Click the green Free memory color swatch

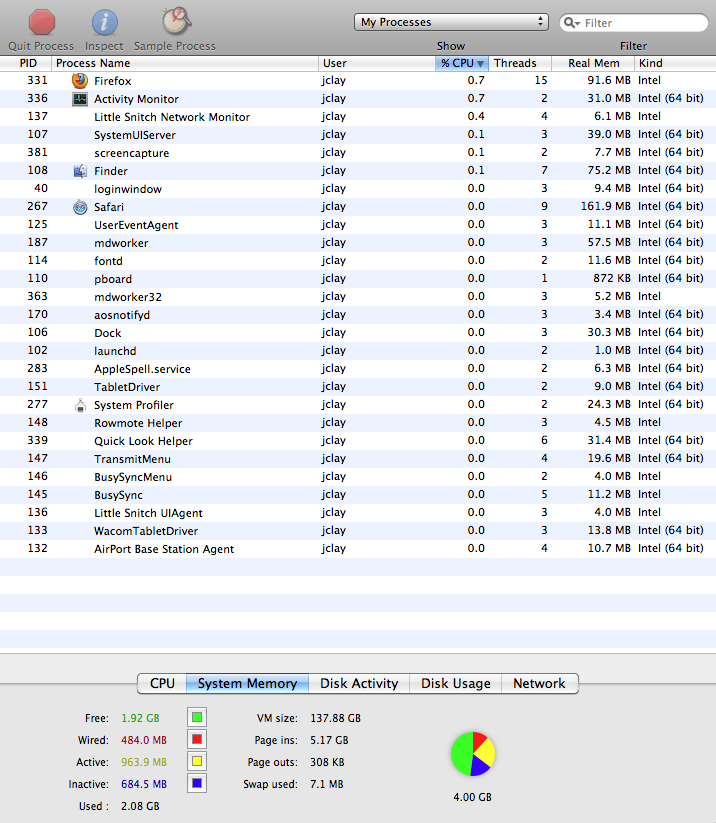point(197,717)
